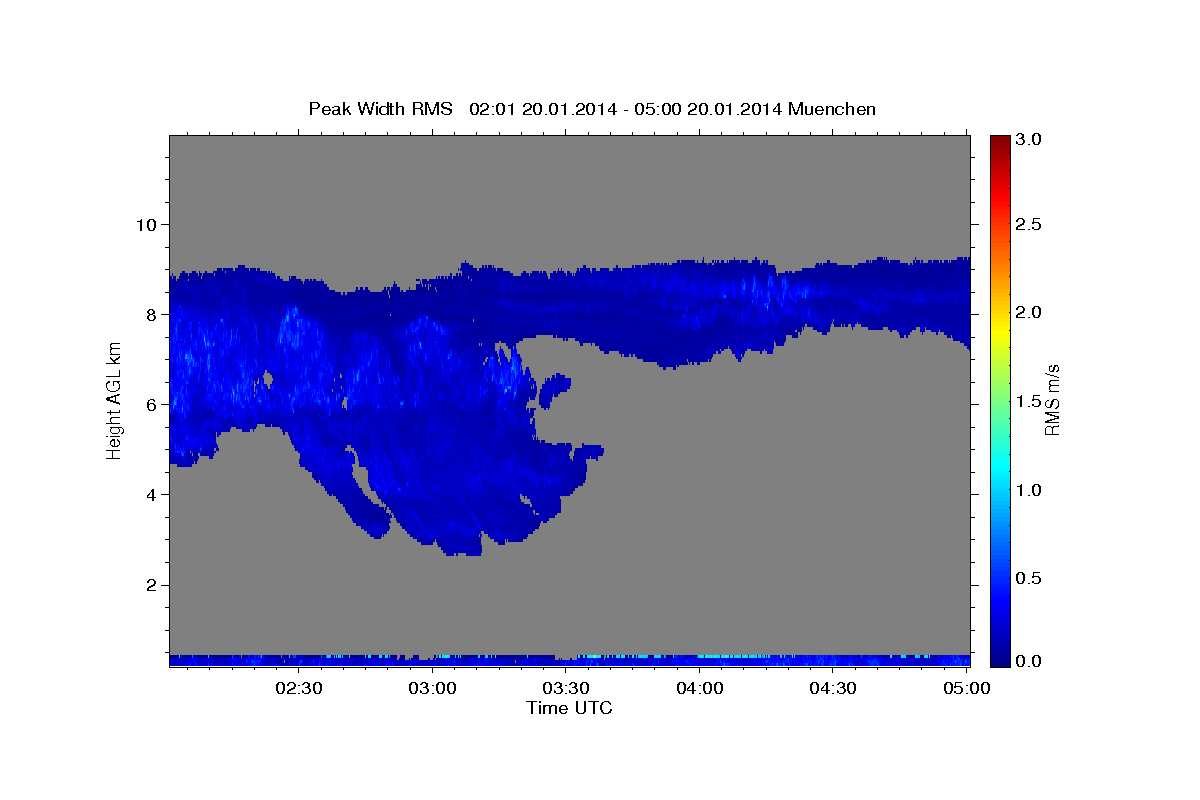The image size is (1200, 800).
Task: Select the 03:00 time axis label
Action: 434,688
